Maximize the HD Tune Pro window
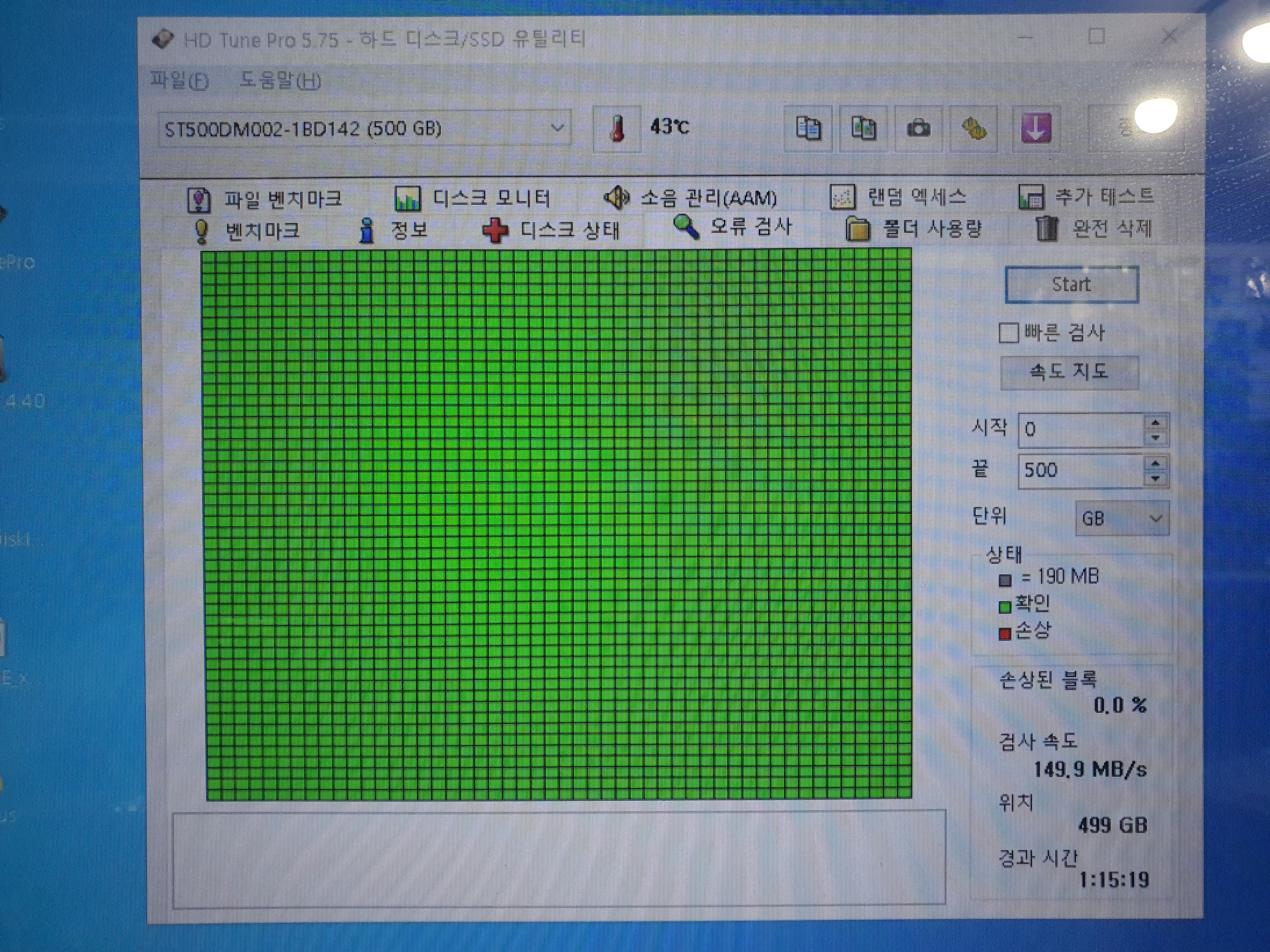Image resolution: width=1270 pixels, height=952 pixels. [1097, 37]
